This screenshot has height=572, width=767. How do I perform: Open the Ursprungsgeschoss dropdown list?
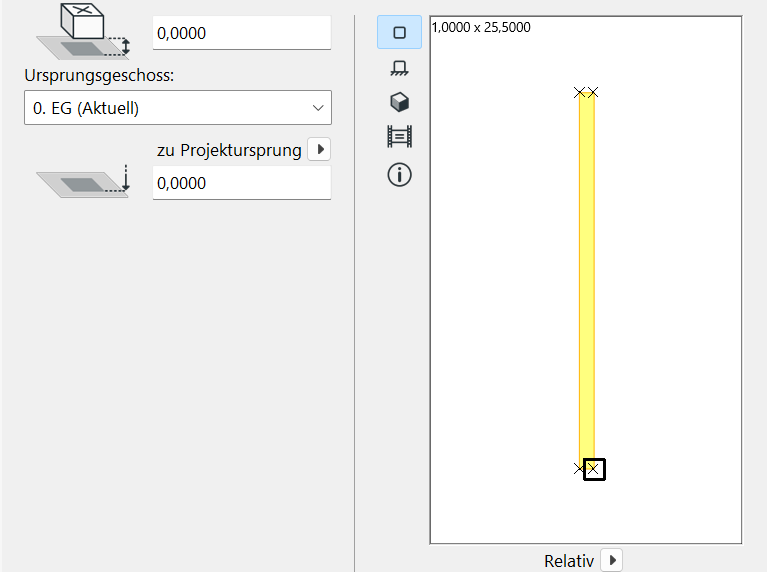pos(178,108)
